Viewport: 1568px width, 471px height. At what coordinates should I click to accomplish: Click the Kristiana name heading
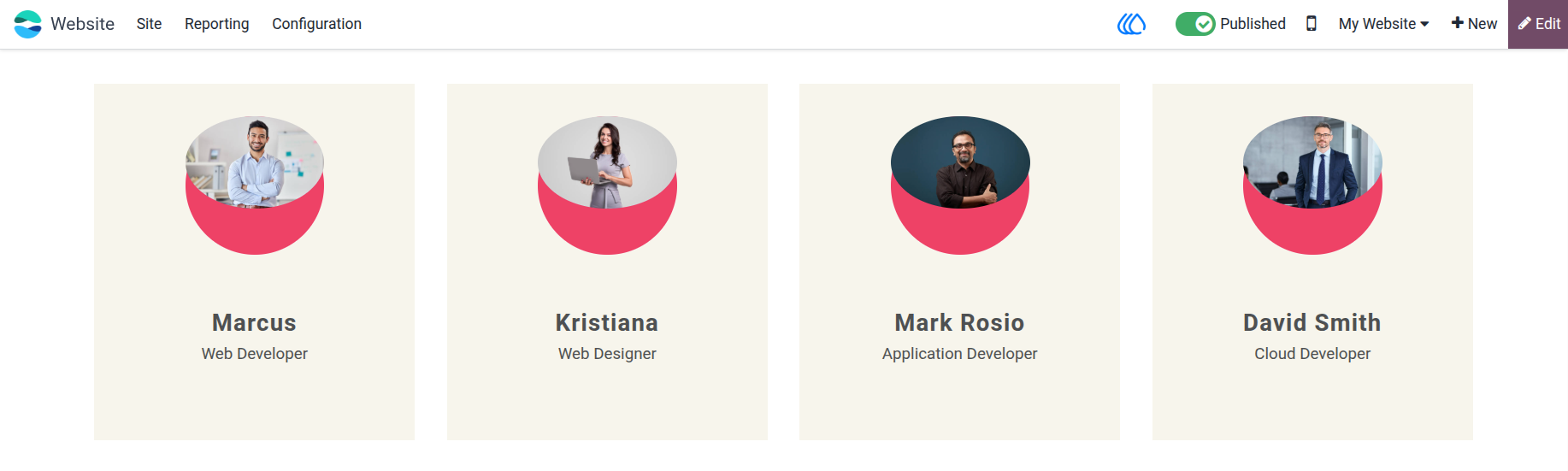(607, 322)
